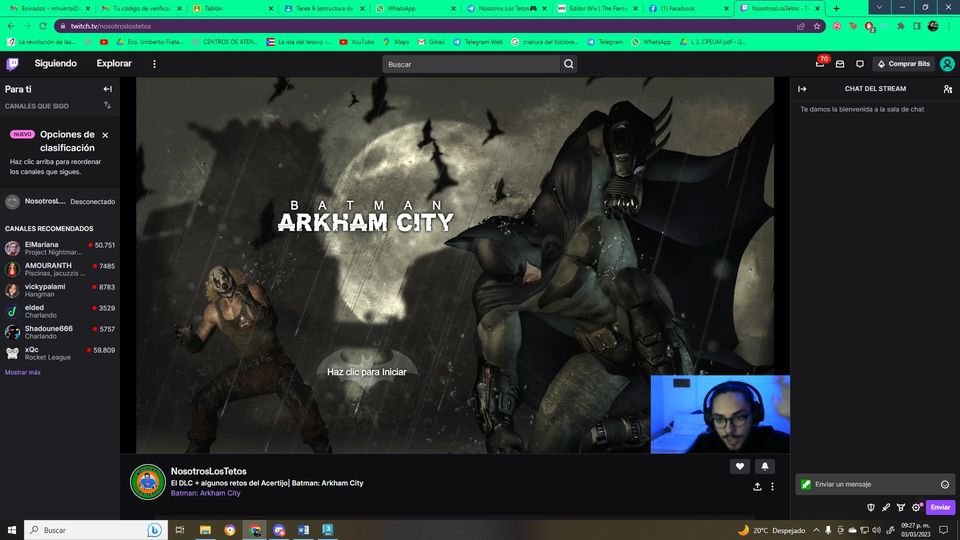Open the Gmail bookmark
The height and width of the screenshot is (540, 960).
click(432, 42)
